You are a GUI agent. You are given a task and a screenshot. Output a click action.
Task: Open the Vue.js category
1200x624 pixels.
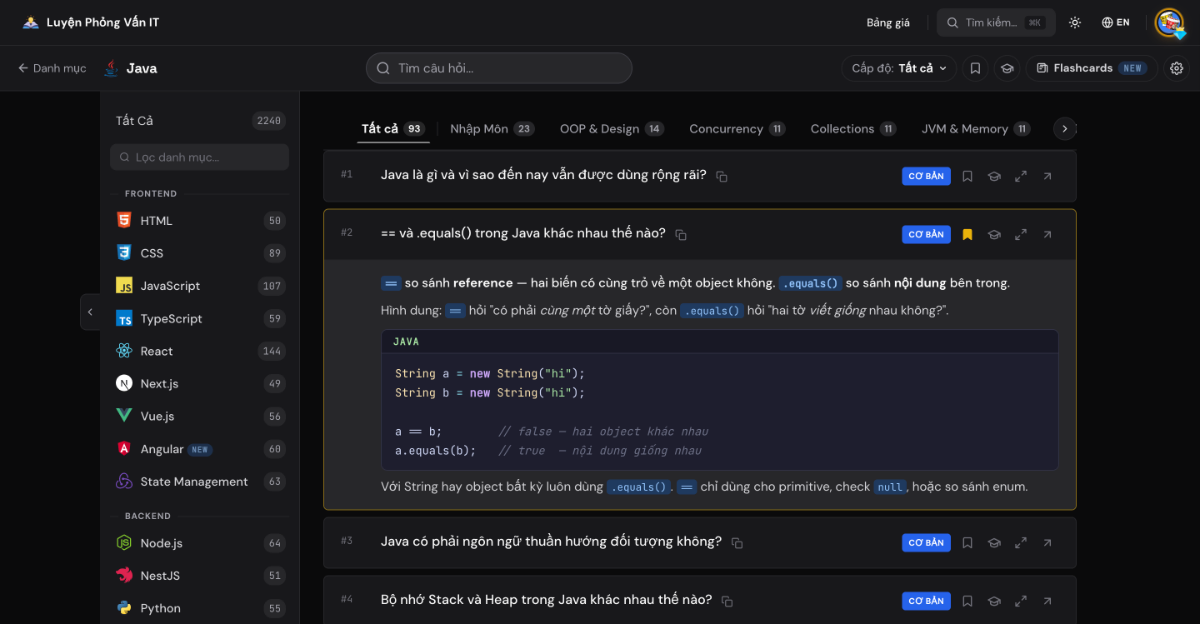(x=199, y=416)
